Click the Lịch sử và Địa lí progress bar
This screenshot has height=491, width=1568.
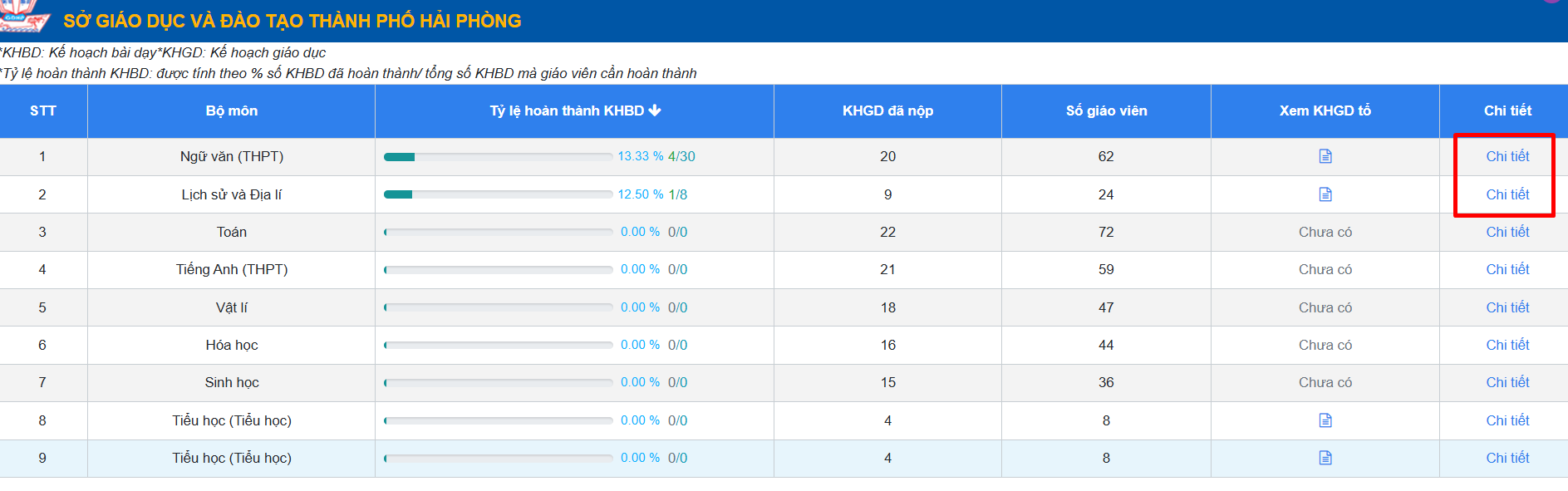click(498, 194)
